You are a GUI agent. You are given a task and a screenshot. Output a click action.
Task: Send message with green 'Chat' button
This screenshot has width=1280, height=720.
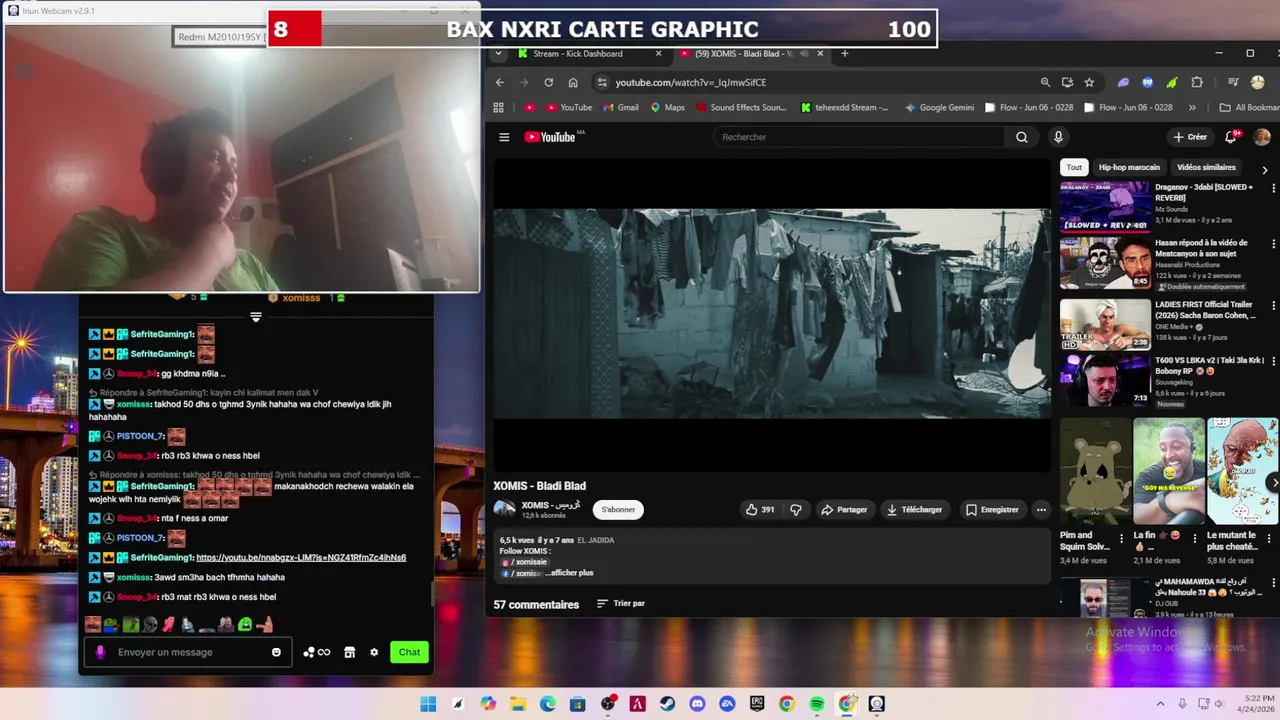point(409,652)
